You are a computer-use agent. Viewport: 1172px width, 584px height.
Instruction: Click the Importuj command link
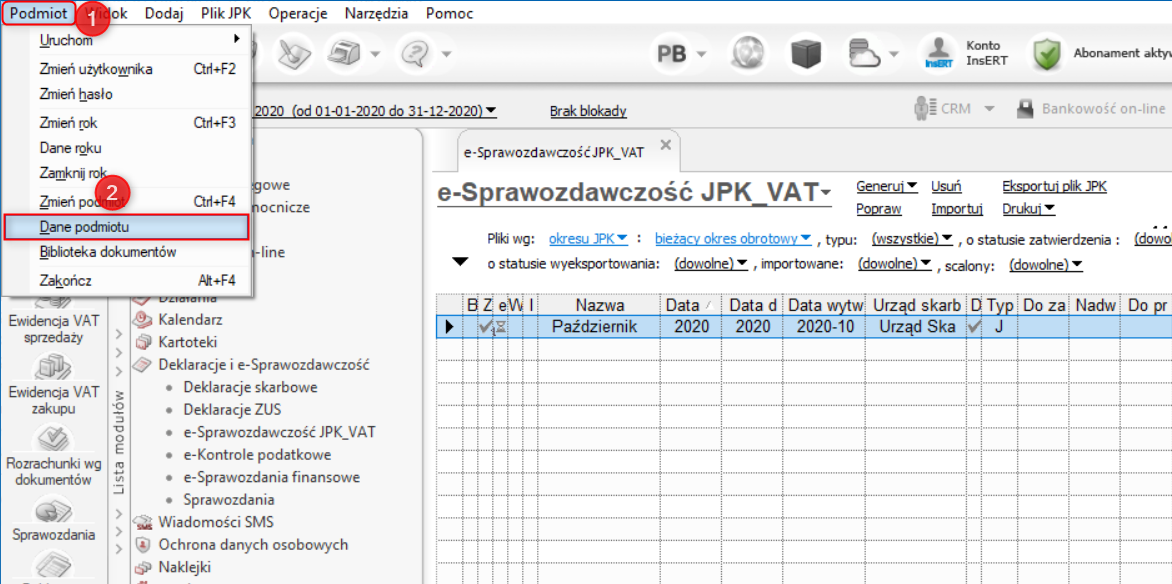click(956, 209)
